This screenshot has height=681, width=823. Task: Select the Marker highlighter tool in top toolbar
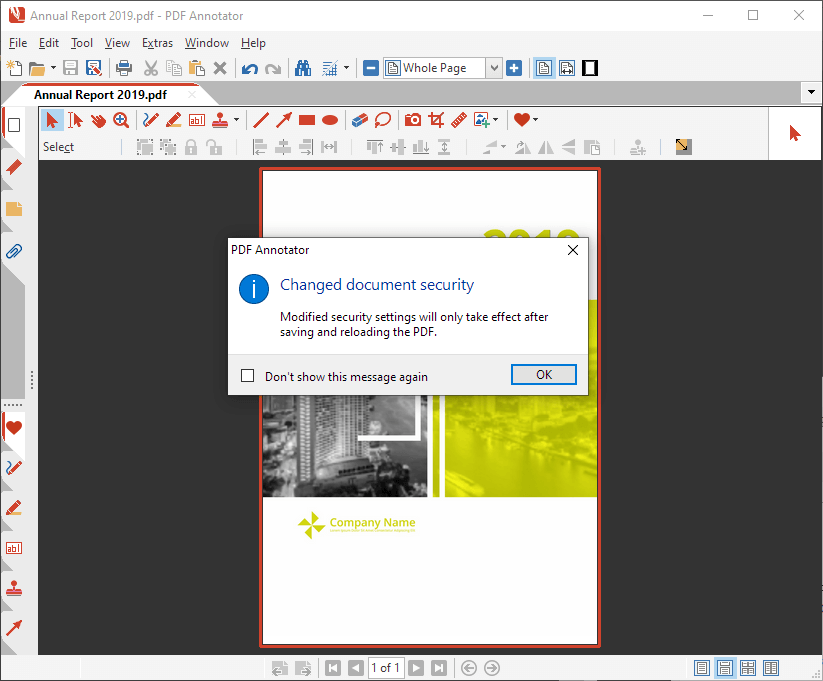pyautogui.click(x=174, y=120)
